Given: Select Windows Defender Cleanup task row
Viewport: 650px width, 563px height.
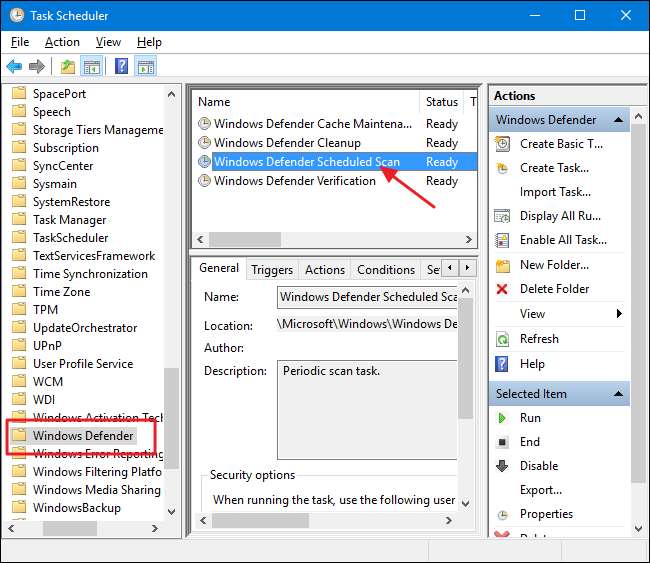Looking at the screenshot, I should tap(286, 143).
